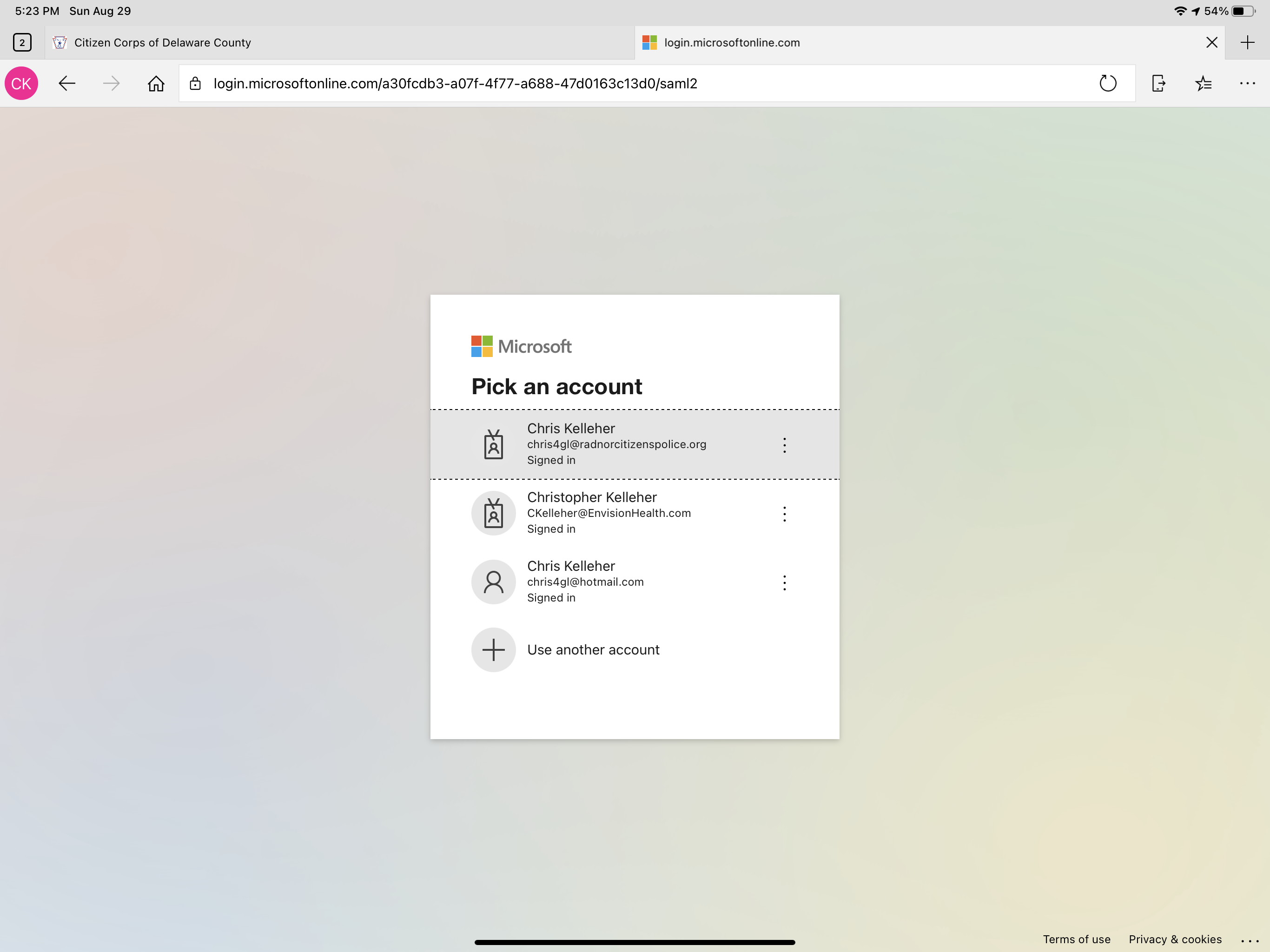Open the favorites star list icon
Image resolution: width=1270 pixels, height=952 pixels.
pos(1204,84)
